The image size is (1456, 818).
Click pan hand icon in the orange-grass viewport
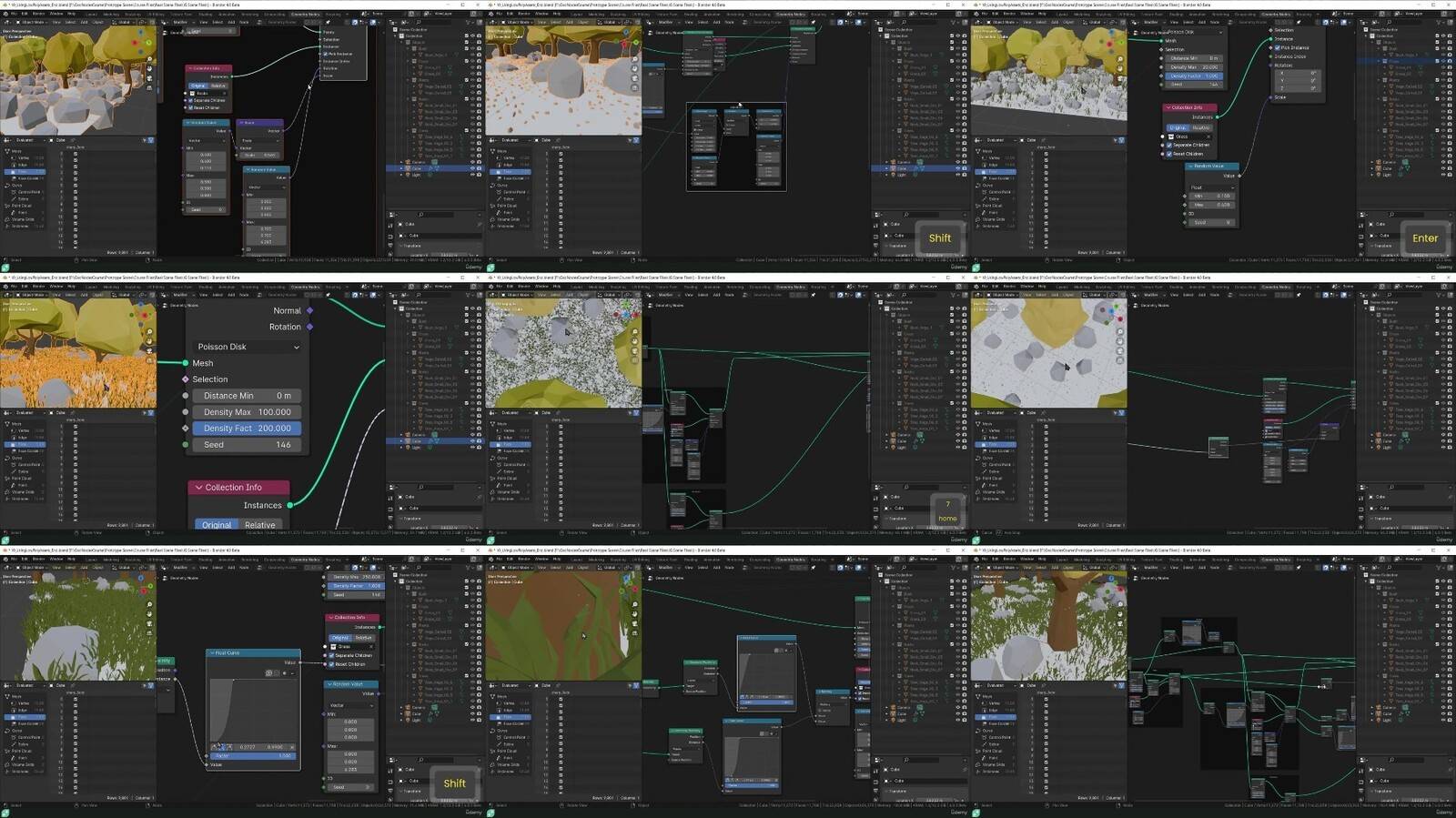coord(150,340)
